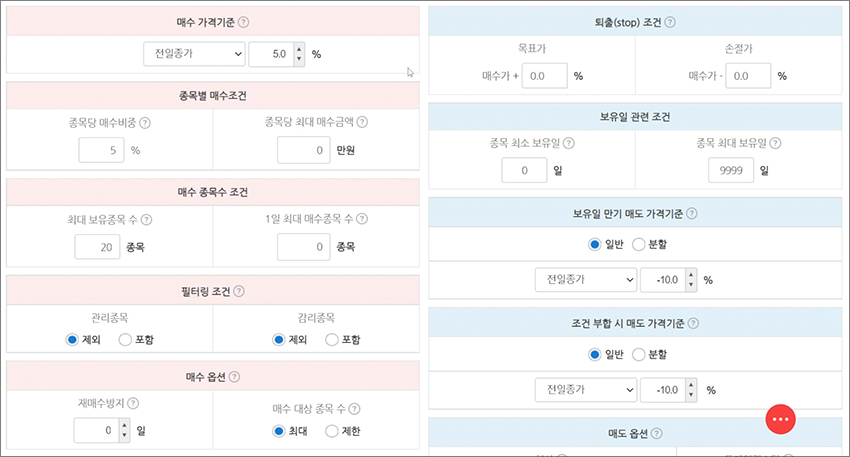Screen dimensions: 850x457
Task: Click help icon beside 종목 최대 보유일
Action: [775, 143]
